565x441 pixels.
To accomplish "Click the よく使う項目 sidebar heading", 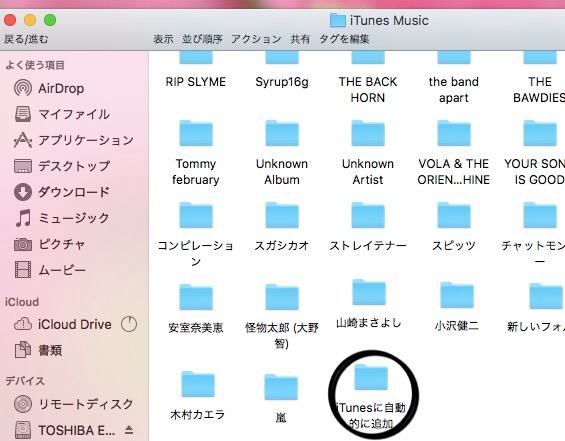I will pos(35,65).
